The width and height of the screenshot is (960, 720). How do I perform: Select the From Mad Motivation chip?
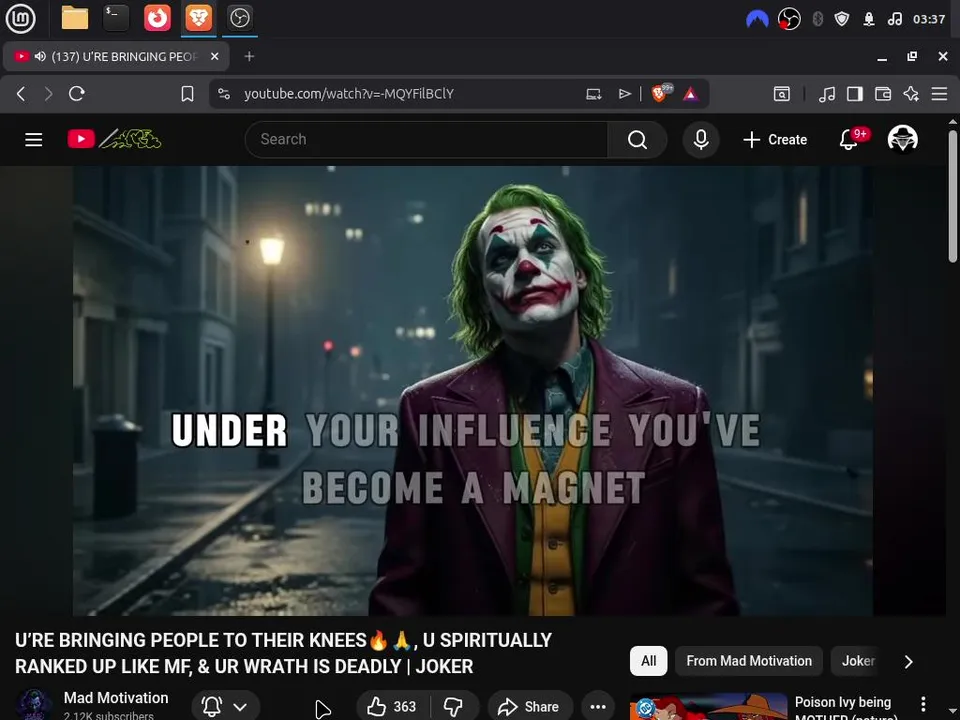coord(749,661)
